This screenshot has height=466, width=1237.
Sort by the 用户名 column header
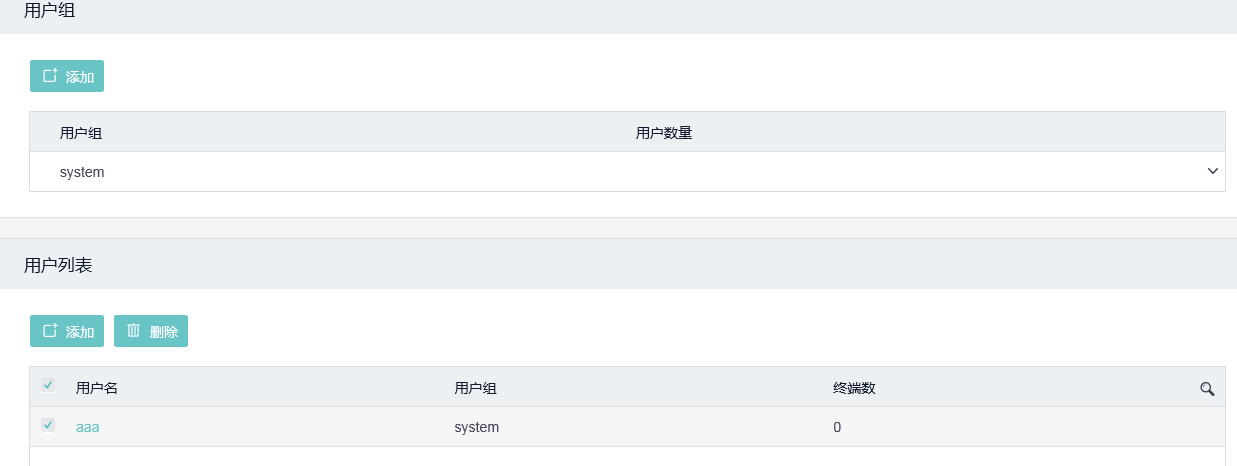coord(97,388)
